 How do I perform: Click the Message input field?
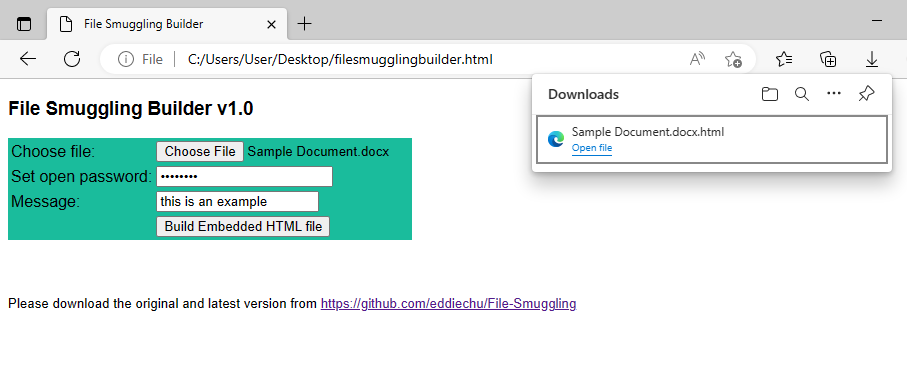click(x=237, y=201)
